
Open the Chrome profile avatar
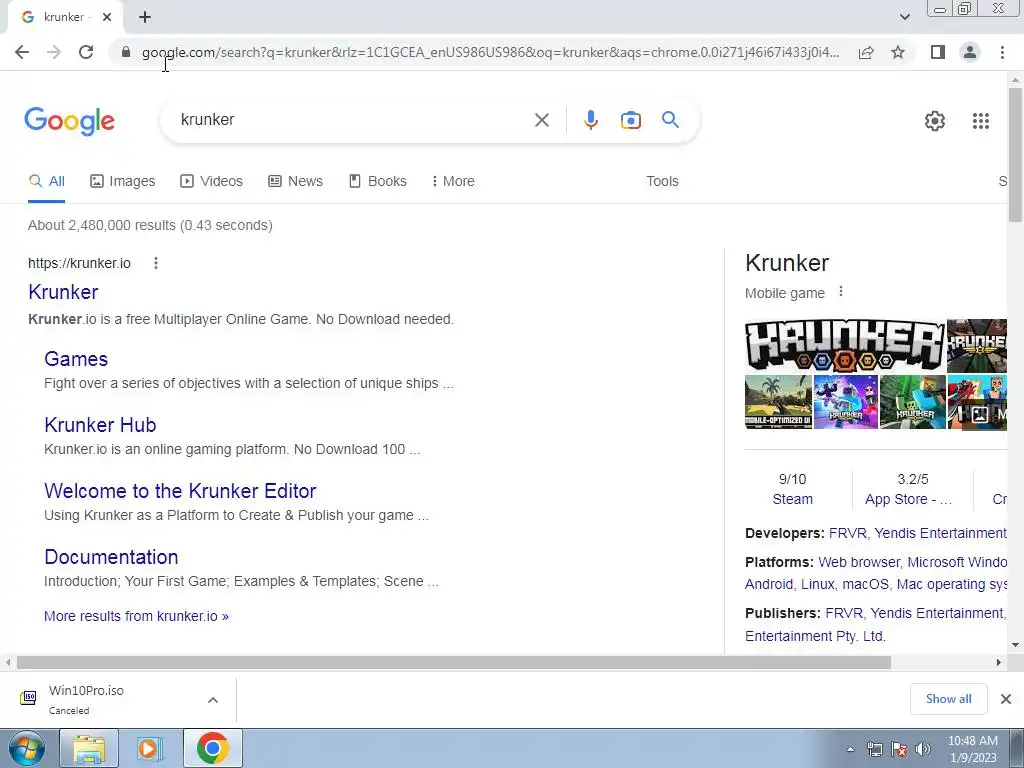tap(970, 52)
